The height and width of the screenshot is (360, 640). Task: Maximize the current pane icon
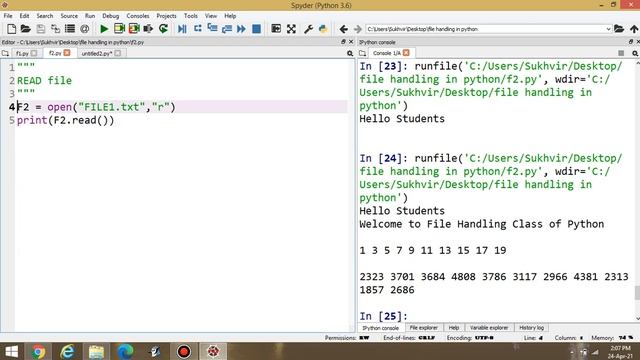[x=276, y=29]
